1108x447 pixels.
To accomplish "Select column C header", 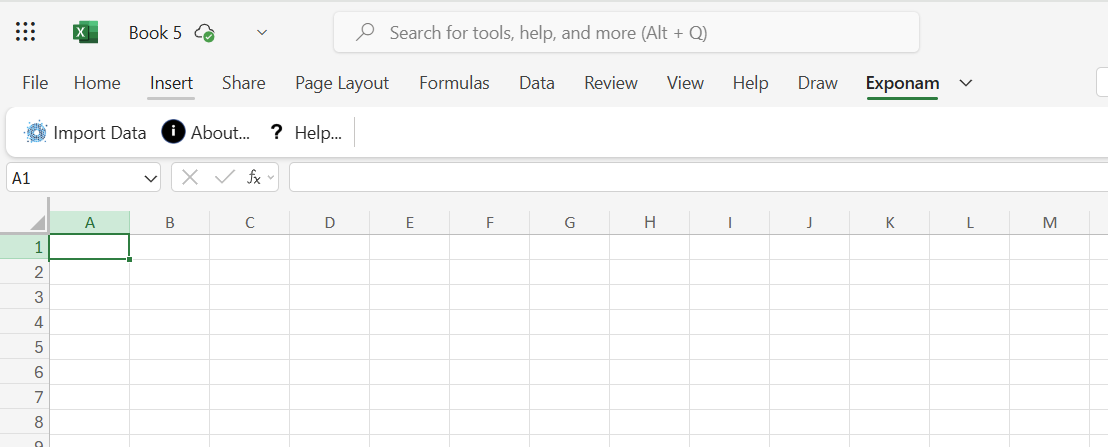I will coord(249,223).
